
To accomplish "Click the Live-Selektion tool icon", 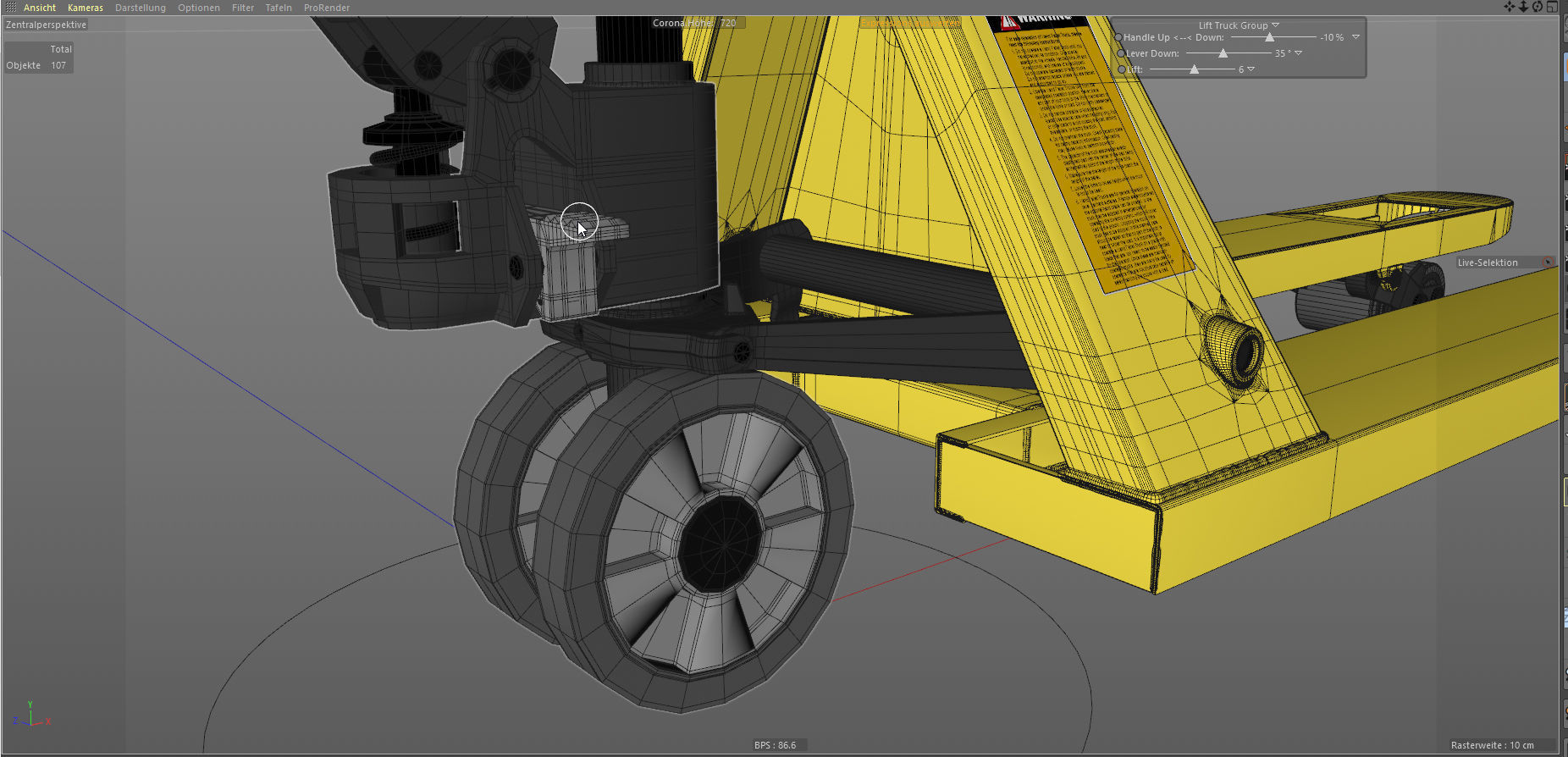I will tap(1549, 262).
